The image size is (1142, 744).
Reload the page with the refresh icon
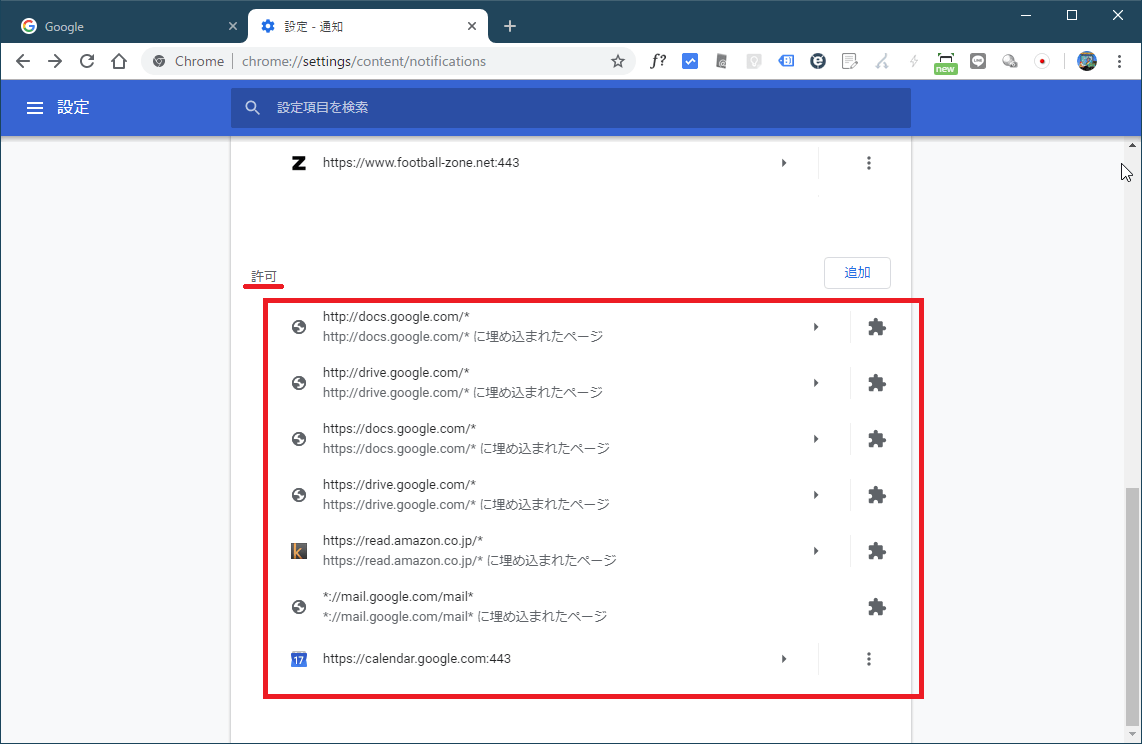tap(87, 61)
